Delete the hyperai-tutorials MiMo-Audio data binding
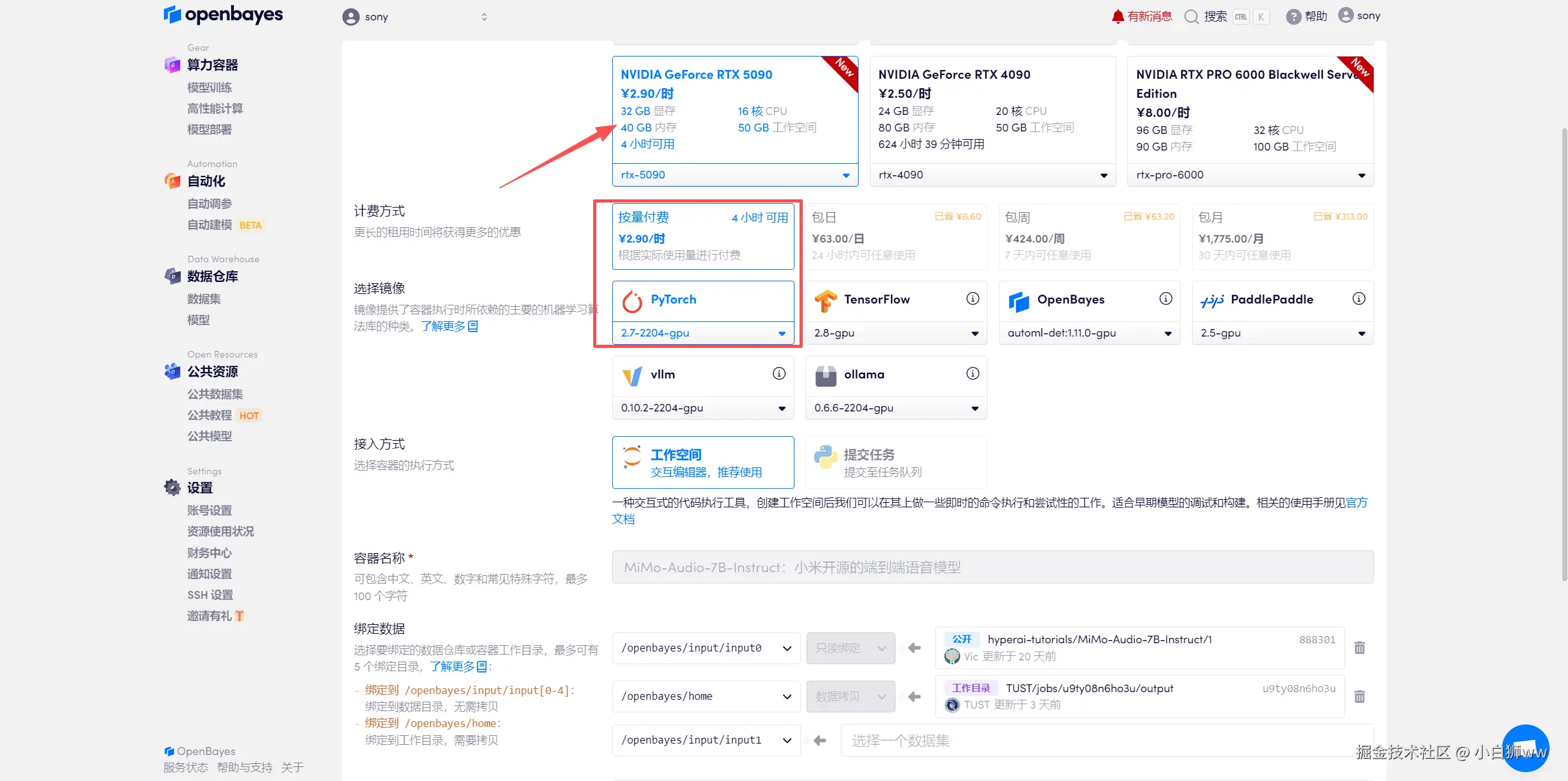Screen dimensions: 1568x781 coord(1360,648)
